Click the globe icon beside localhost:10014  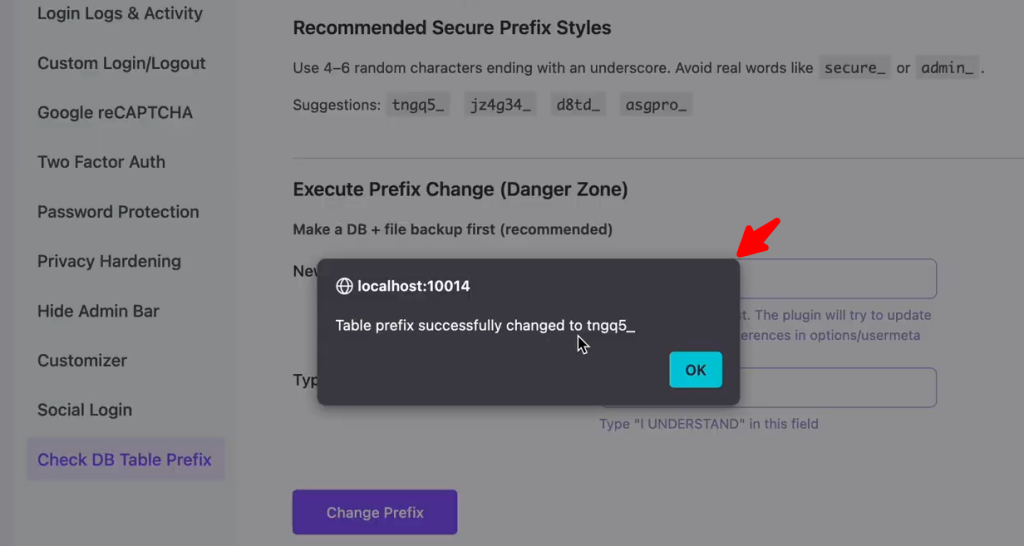pyautogui.click(x=344, y=286)
